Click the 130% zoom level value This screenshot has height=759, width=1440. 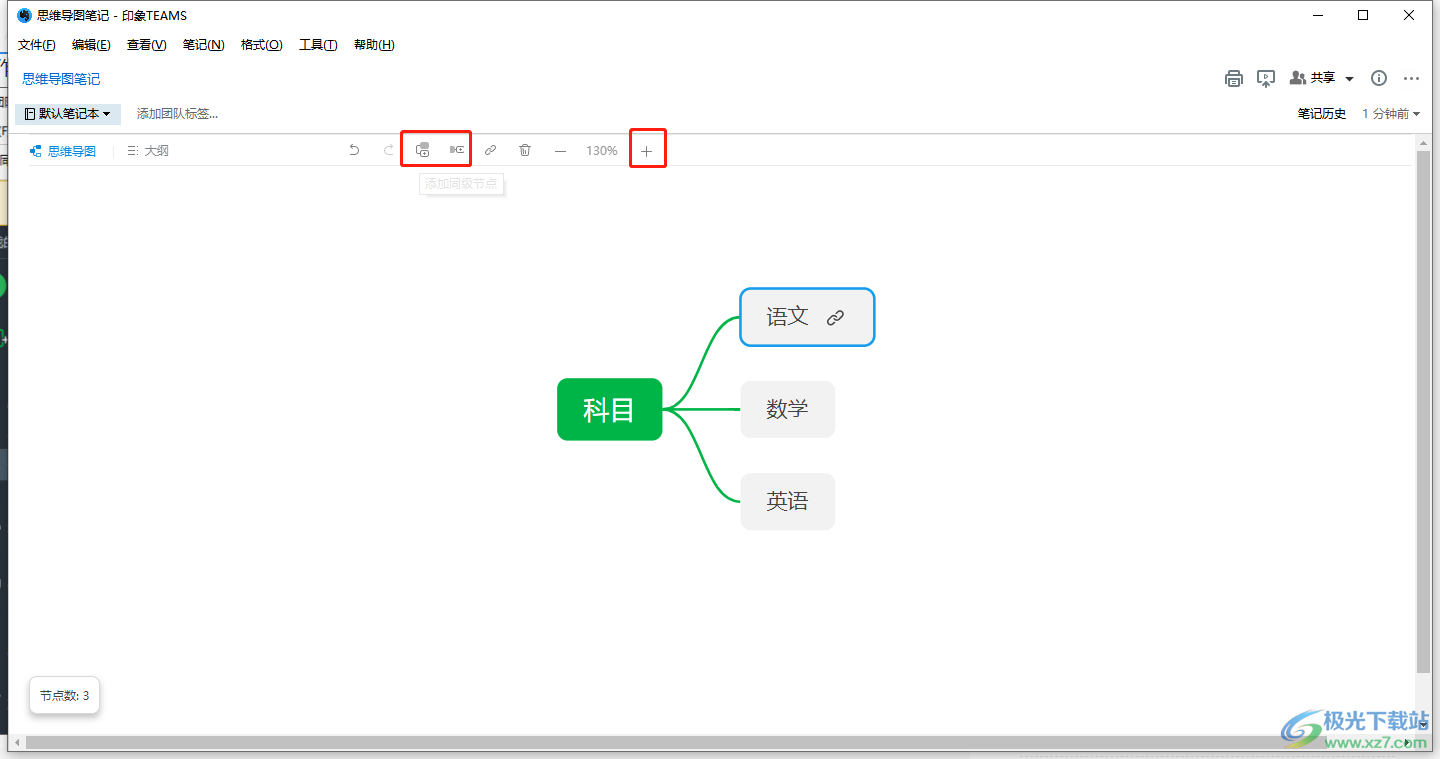[x=602, y=151]
